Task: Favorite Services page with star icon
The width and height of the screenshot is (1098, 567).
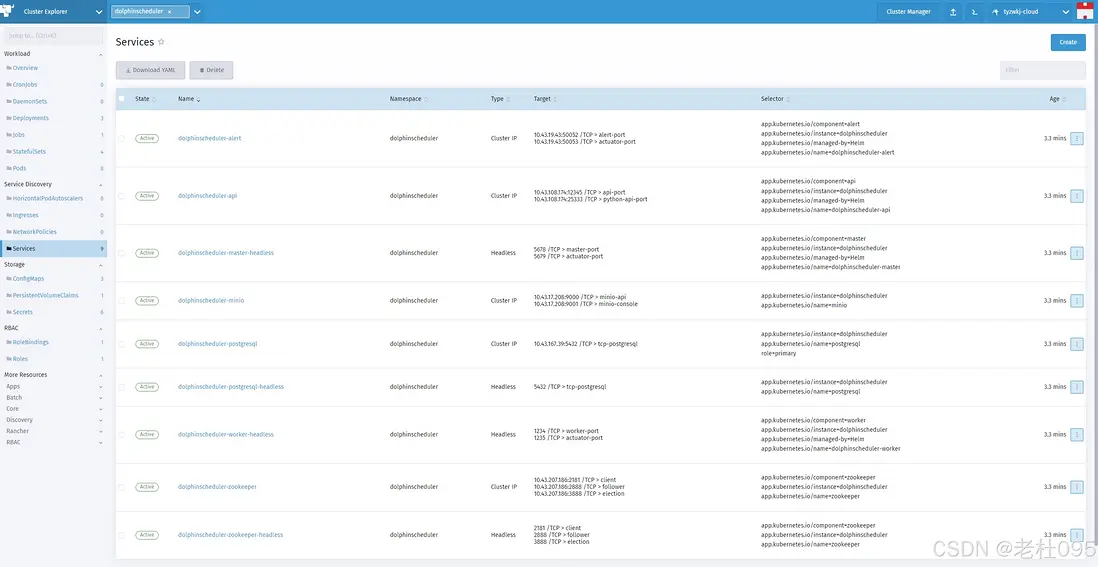Action: [162, 42]
